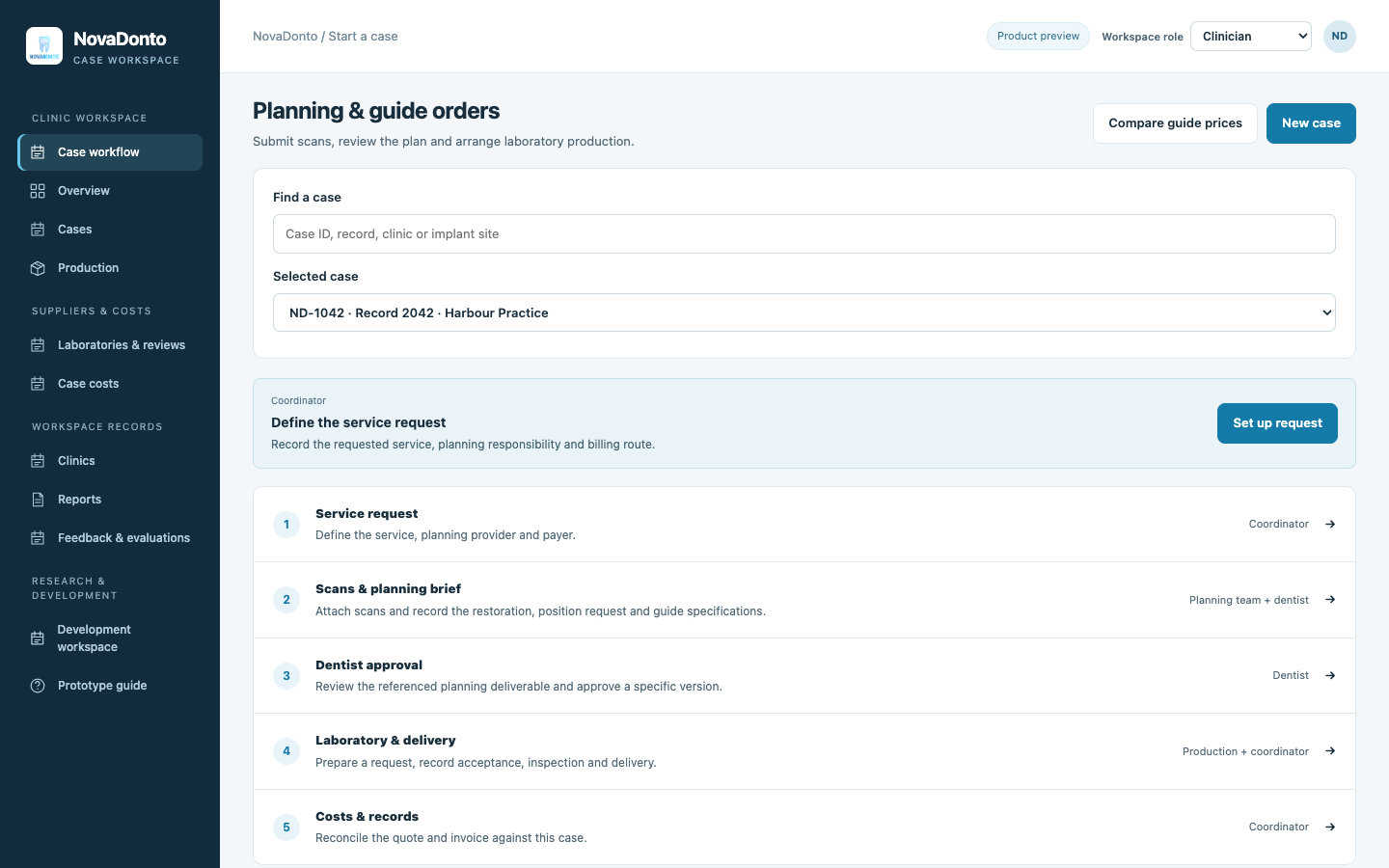Click the ND user avatar

(x=1340, y=37)
